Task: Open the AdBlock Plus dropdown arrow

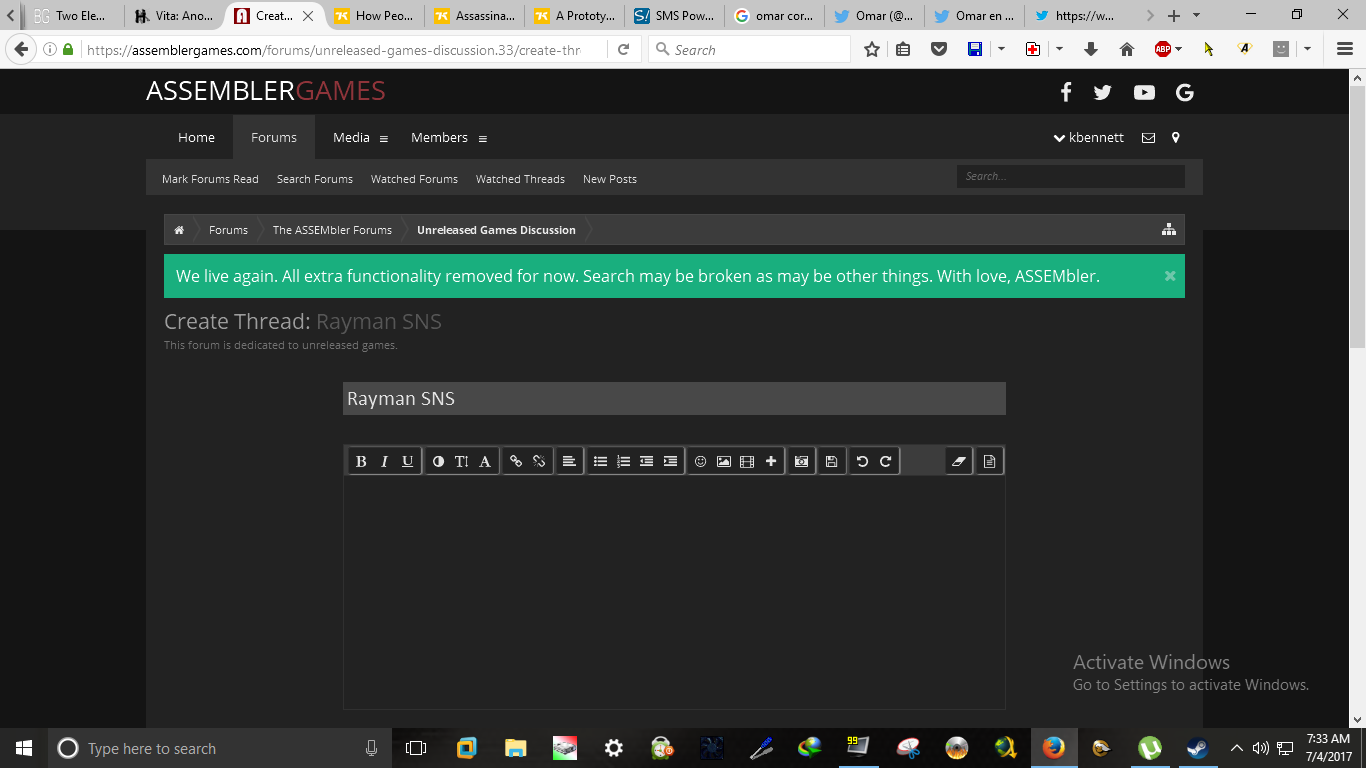Action: pos(1179,49)
